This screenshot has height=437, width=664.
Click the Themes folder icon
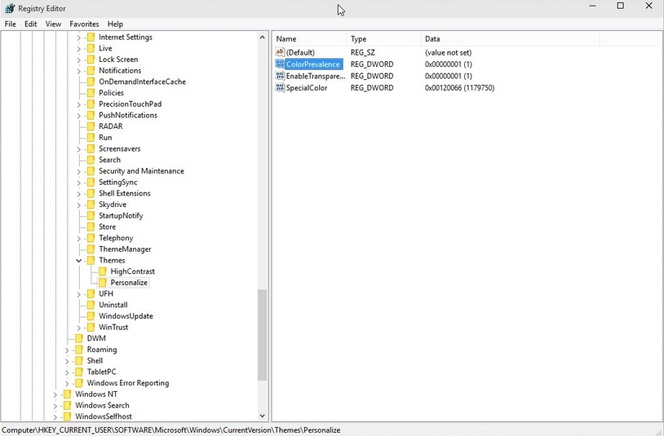[x=91, y=260]
